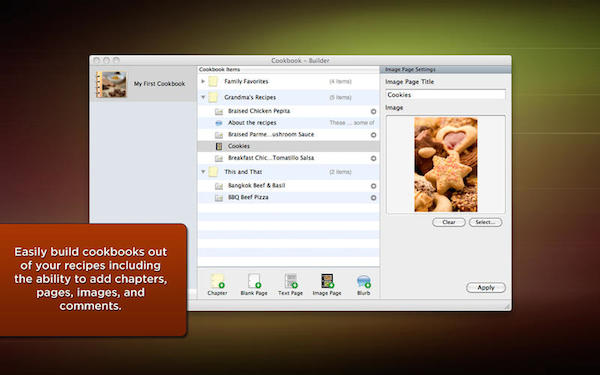This screenshot has height=375, width=600.
Task: Click the blurb icon beside About the recipes
Action: 219,123
